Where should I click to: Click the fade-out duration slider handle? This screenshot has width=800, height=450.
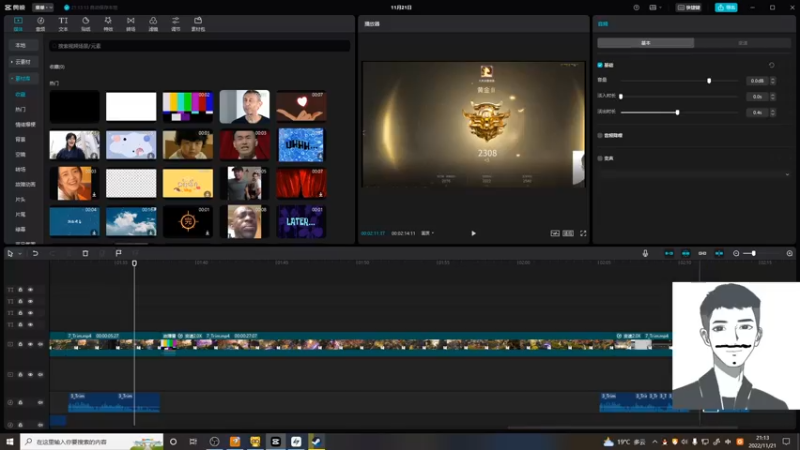point(678,112)
